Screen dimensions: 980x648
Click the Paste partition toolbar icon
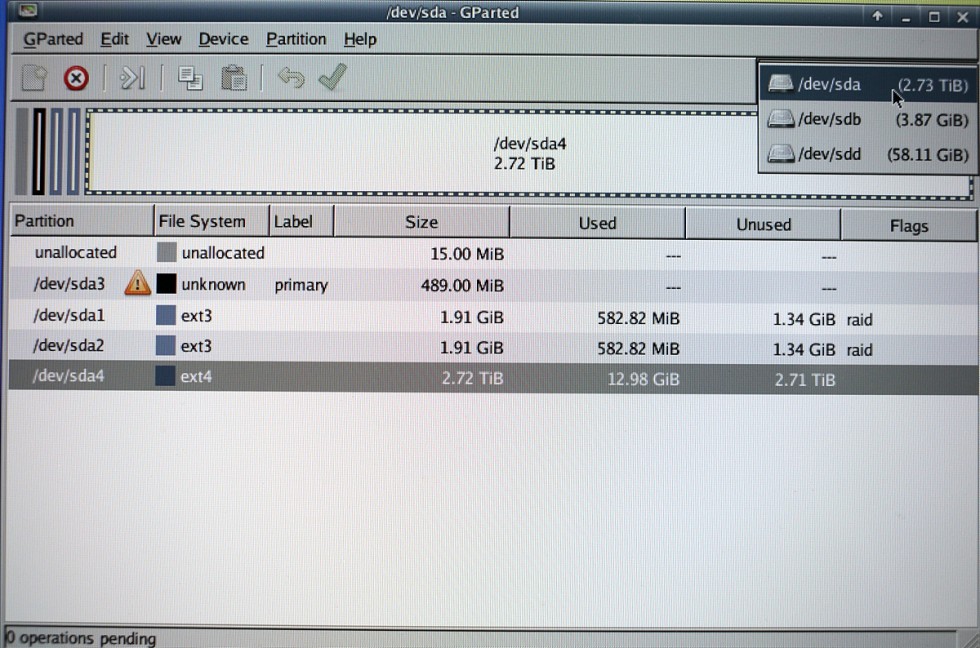point(234,78)
